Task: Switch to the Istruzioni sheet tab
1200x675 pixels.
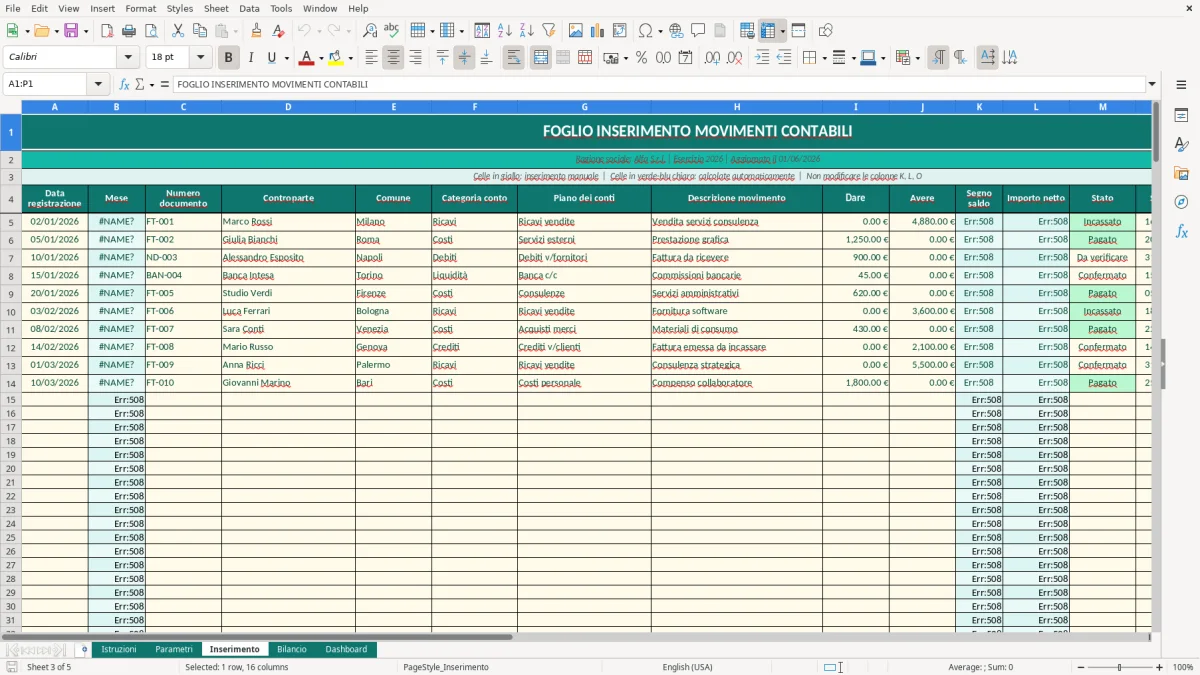Action: [x=119, y=649]
